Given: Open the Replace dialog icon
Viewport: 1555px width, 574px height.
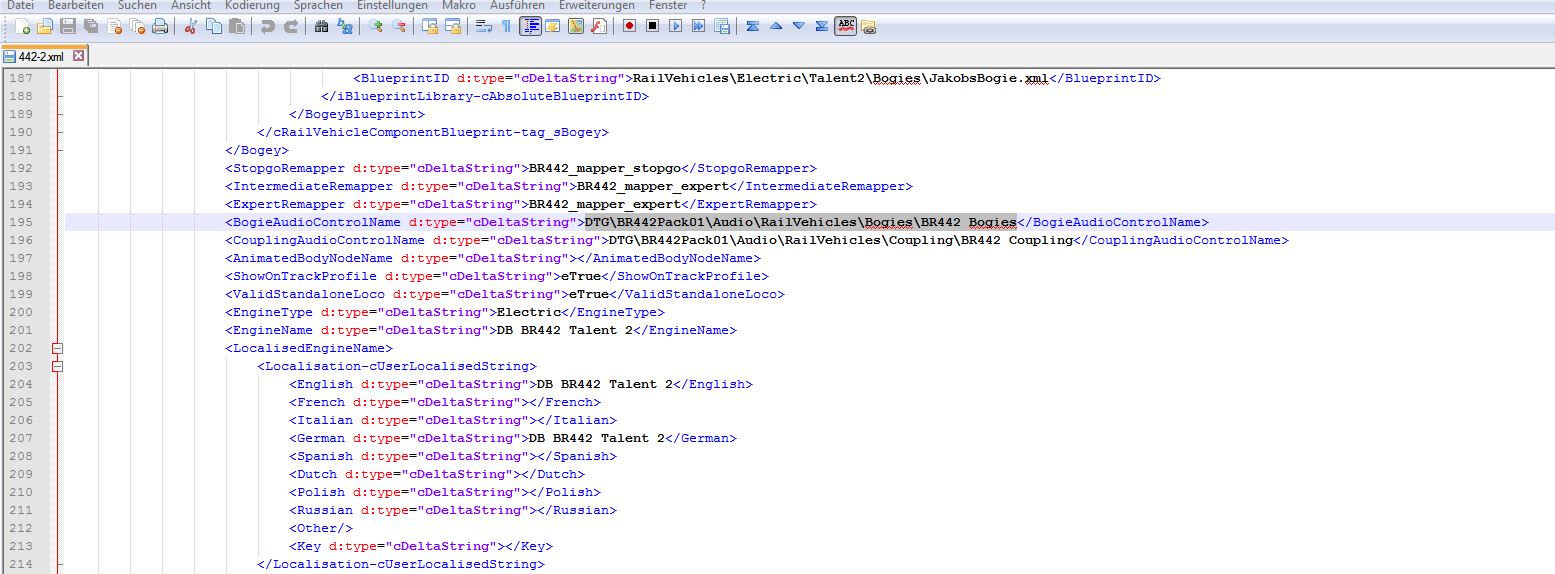Looking at the screenshot, I should pyautogui.click(x=344, y=26).
